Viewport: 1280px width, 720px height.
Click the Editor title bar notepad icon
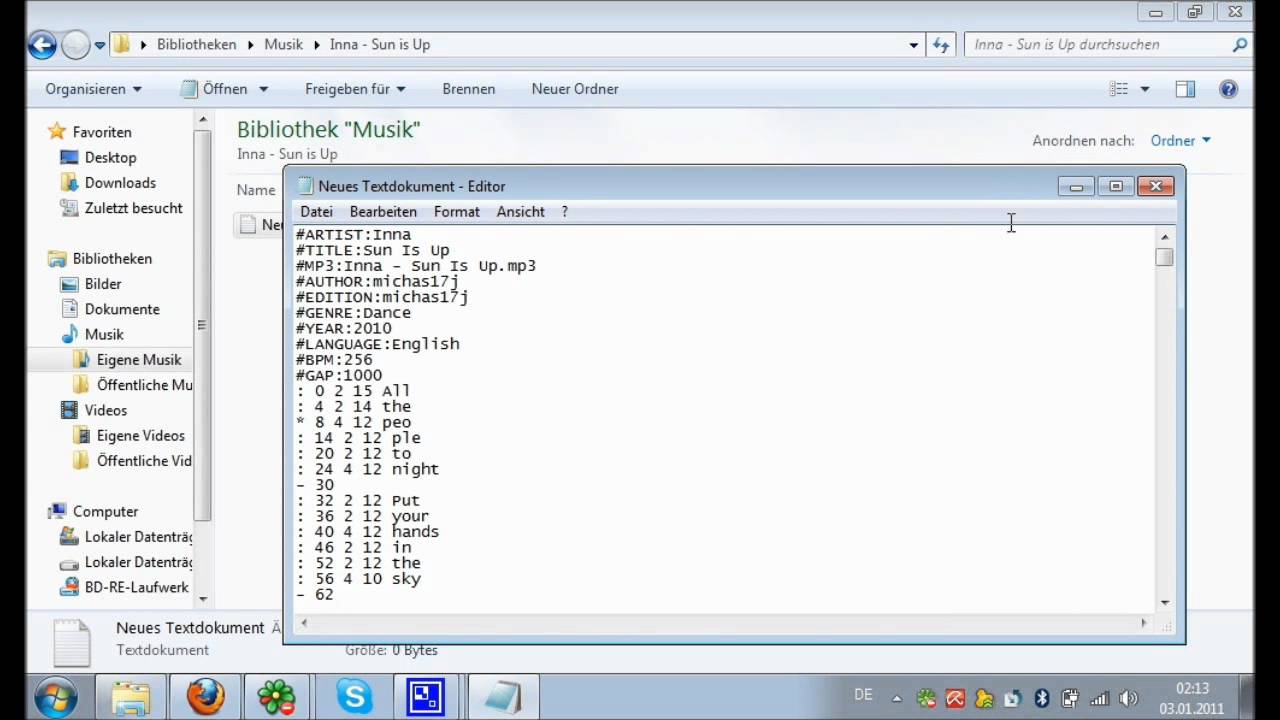[305, 186]
